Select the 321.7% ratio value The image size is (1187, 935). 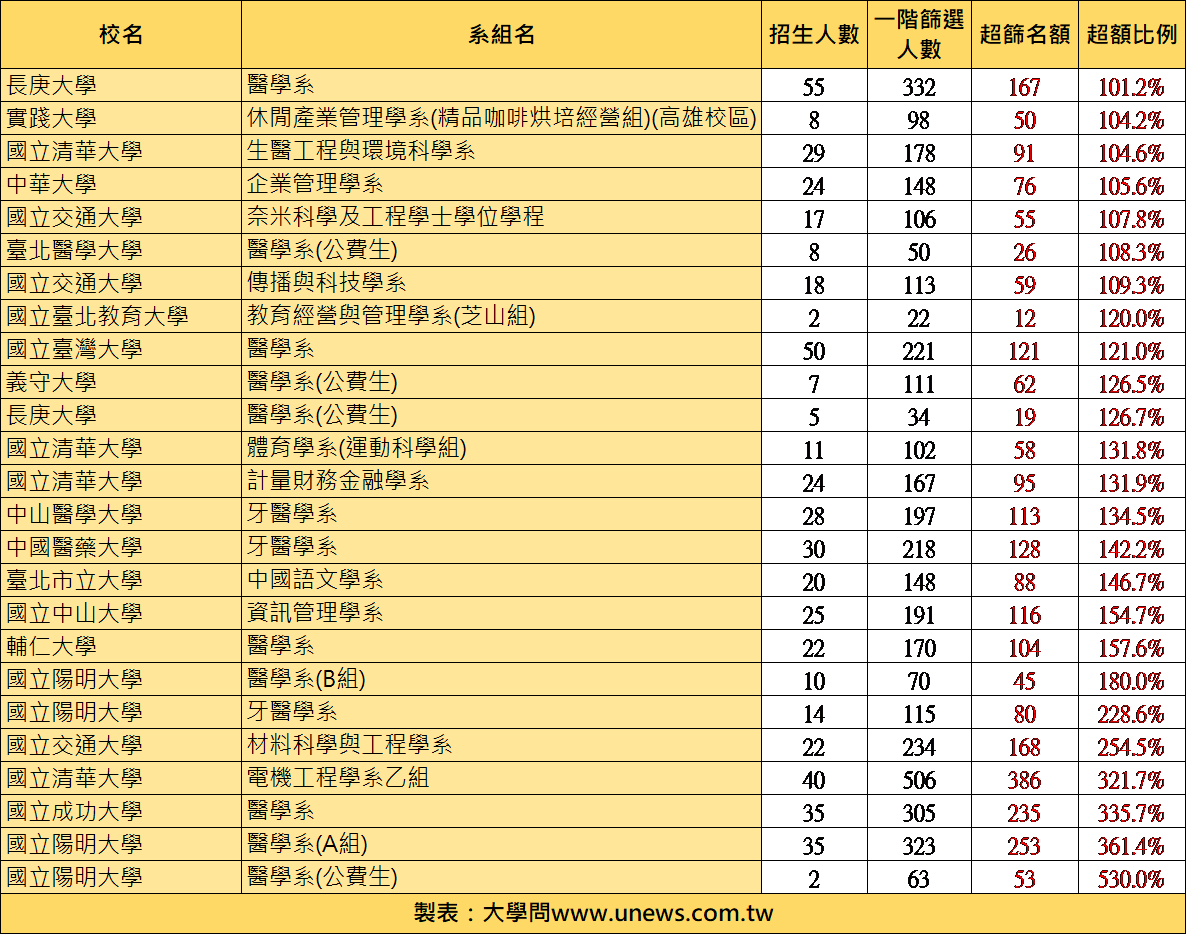point(1132,781)
